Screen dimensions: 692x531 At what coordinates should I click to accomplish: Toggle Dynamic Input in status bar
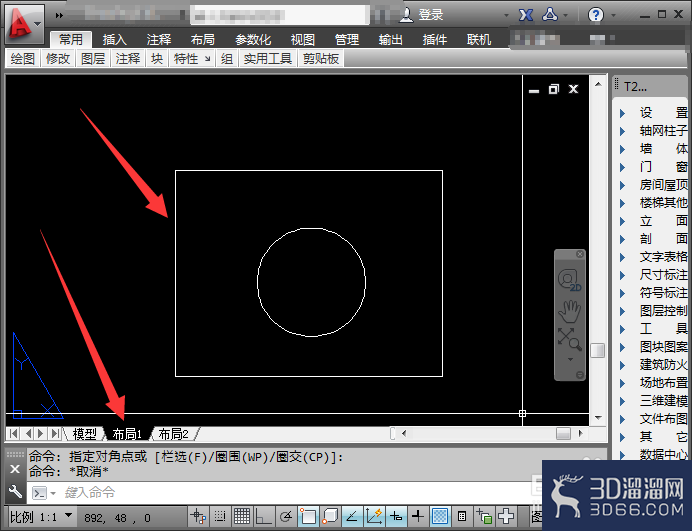pos(396,516)
